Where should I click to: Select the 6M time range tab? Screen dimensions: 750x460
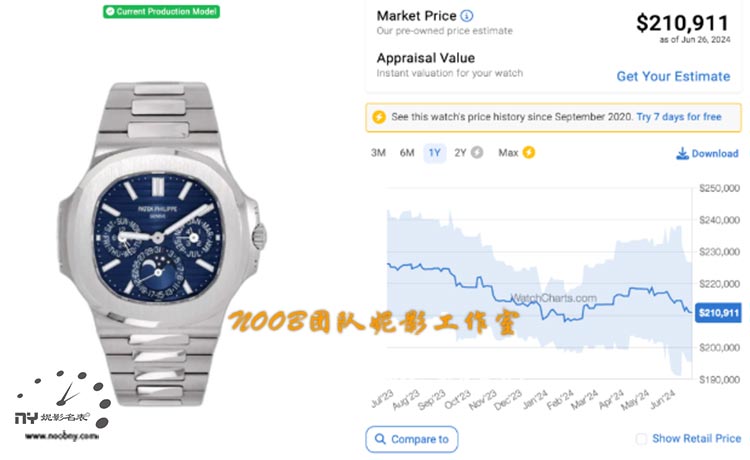[407, 153]
